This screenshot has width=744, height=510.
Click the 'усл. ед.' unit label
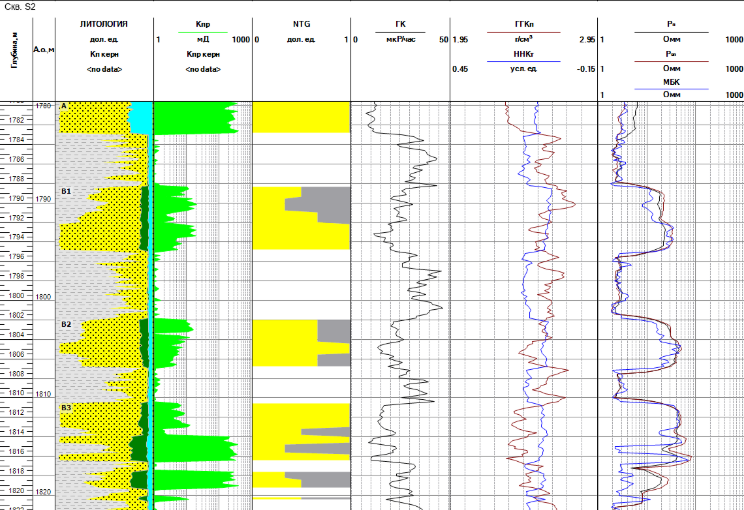pyautogui.click(x=524, y=69)
